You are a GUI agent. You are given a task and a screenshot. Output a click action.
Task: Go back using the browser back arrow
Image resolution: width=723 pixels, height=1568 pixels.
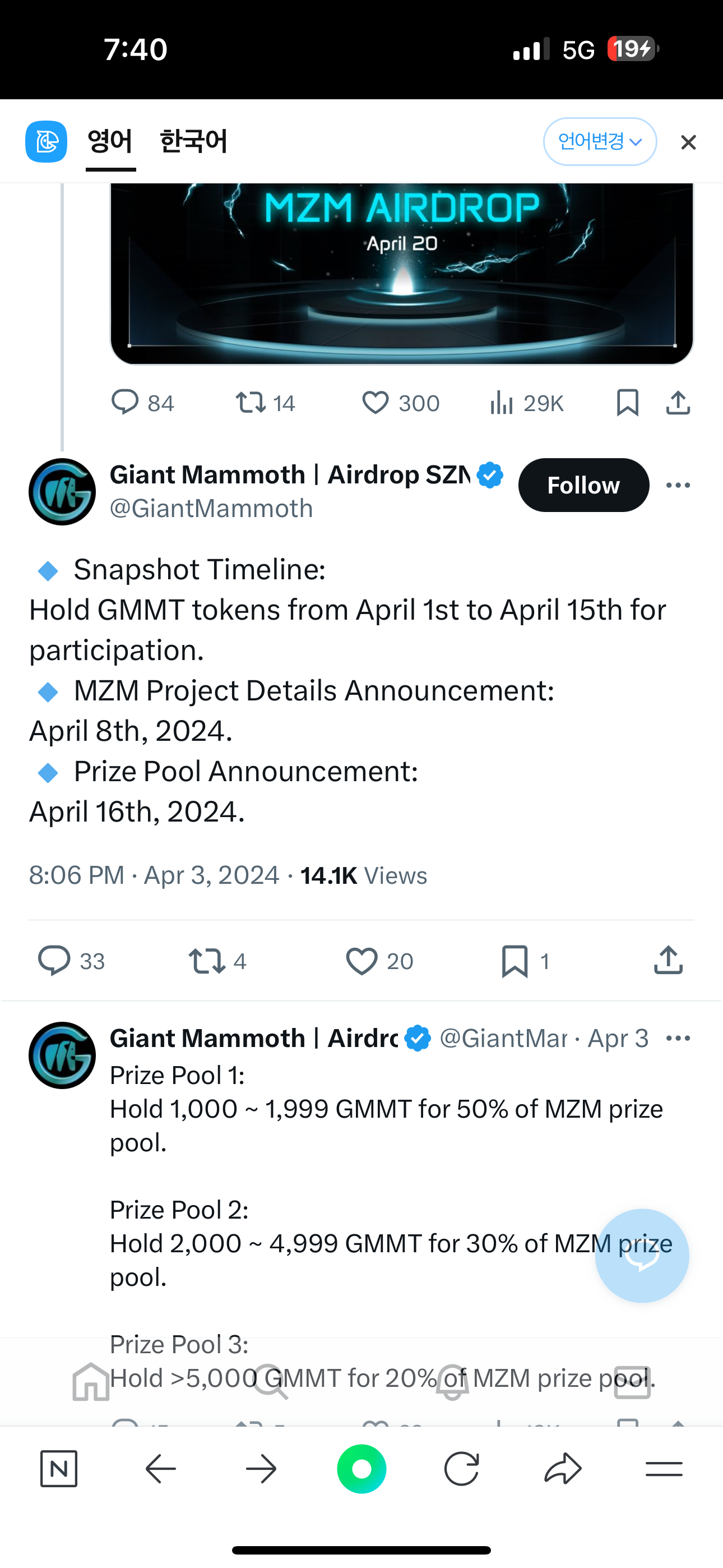point(161,1469)
